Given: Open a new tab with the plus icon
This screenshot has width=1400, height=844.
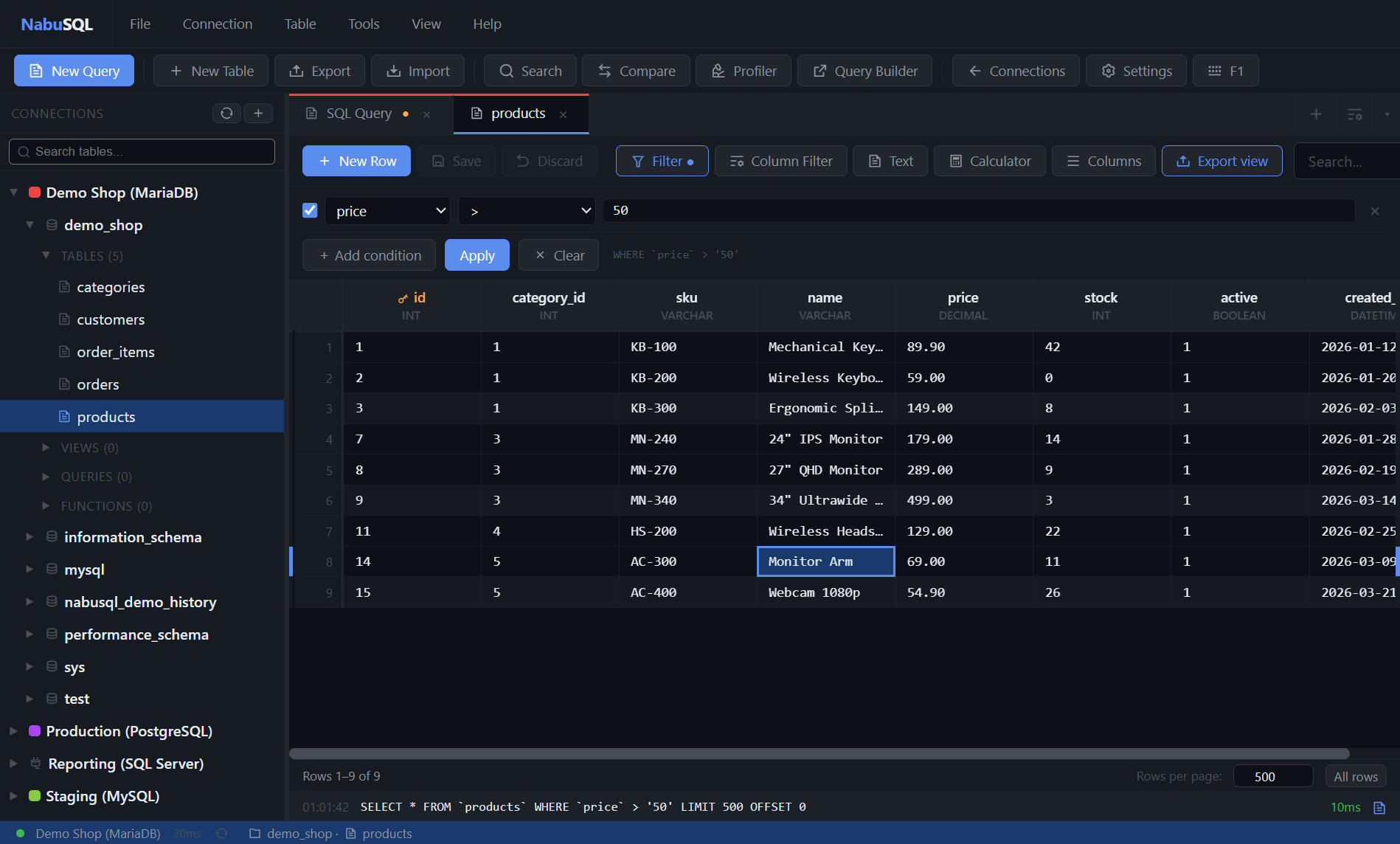Looking at the screenshot, I should point(1316,114).
